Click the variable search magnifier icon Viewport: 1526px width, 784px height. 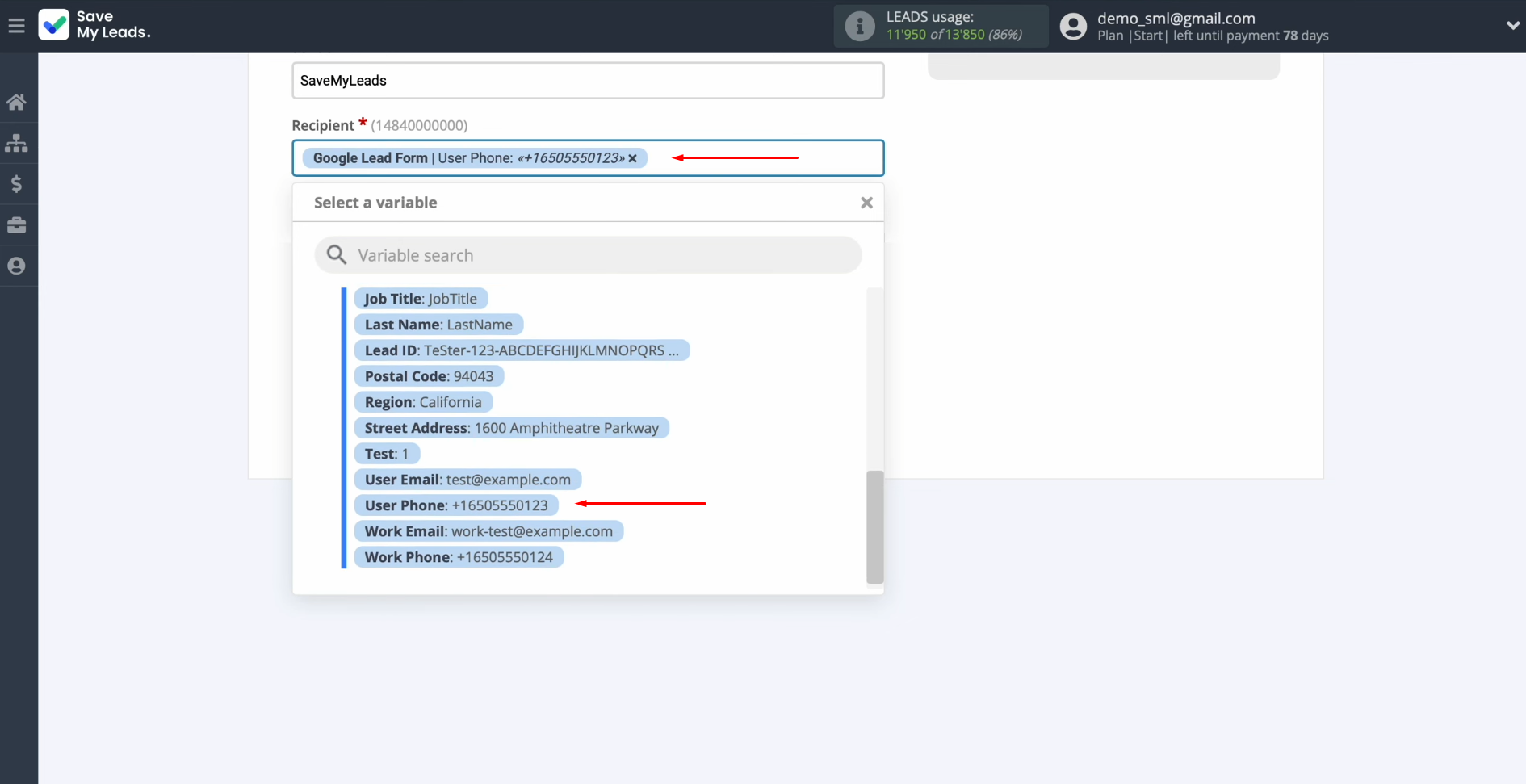[x=337, y=255]
